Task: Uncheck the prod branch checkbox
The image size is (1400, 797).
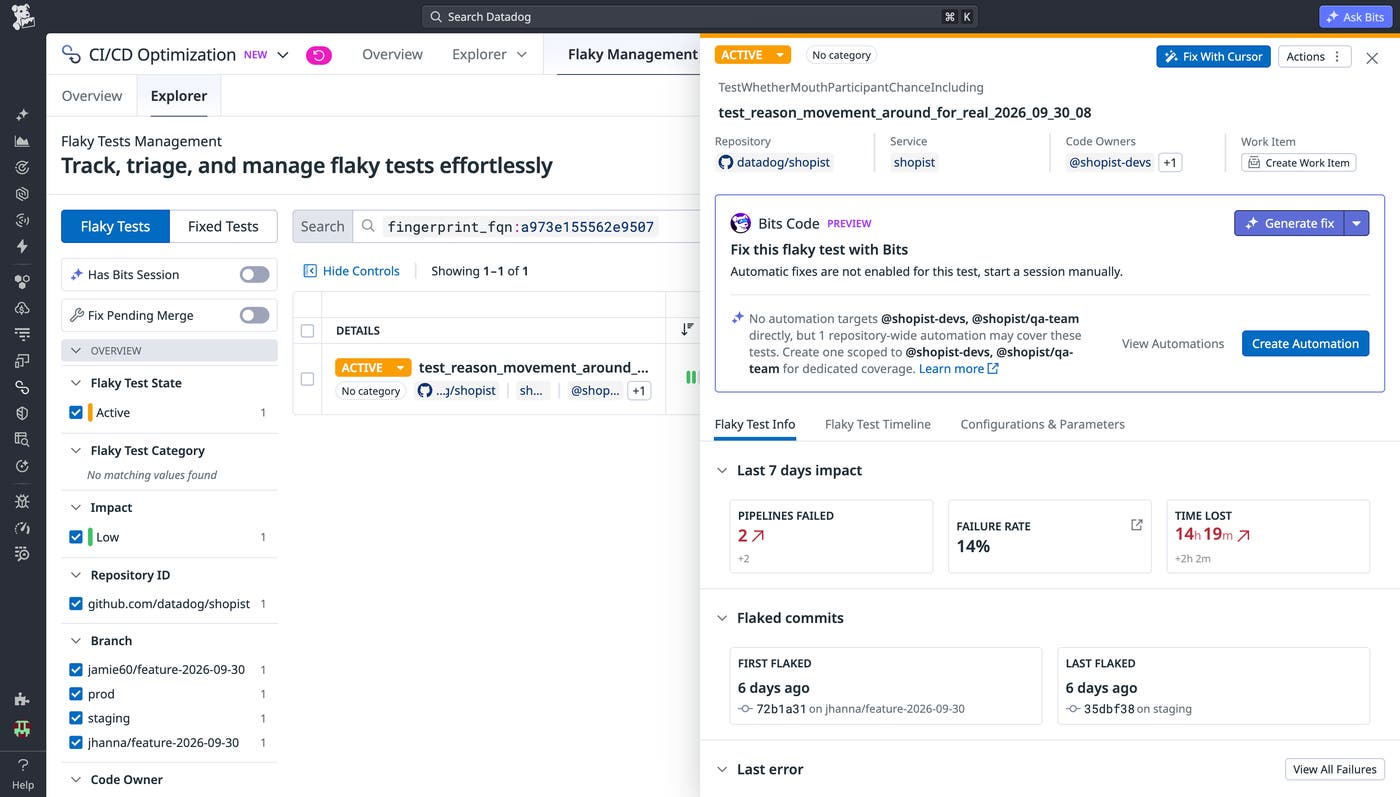Action: tap(76, 694)
